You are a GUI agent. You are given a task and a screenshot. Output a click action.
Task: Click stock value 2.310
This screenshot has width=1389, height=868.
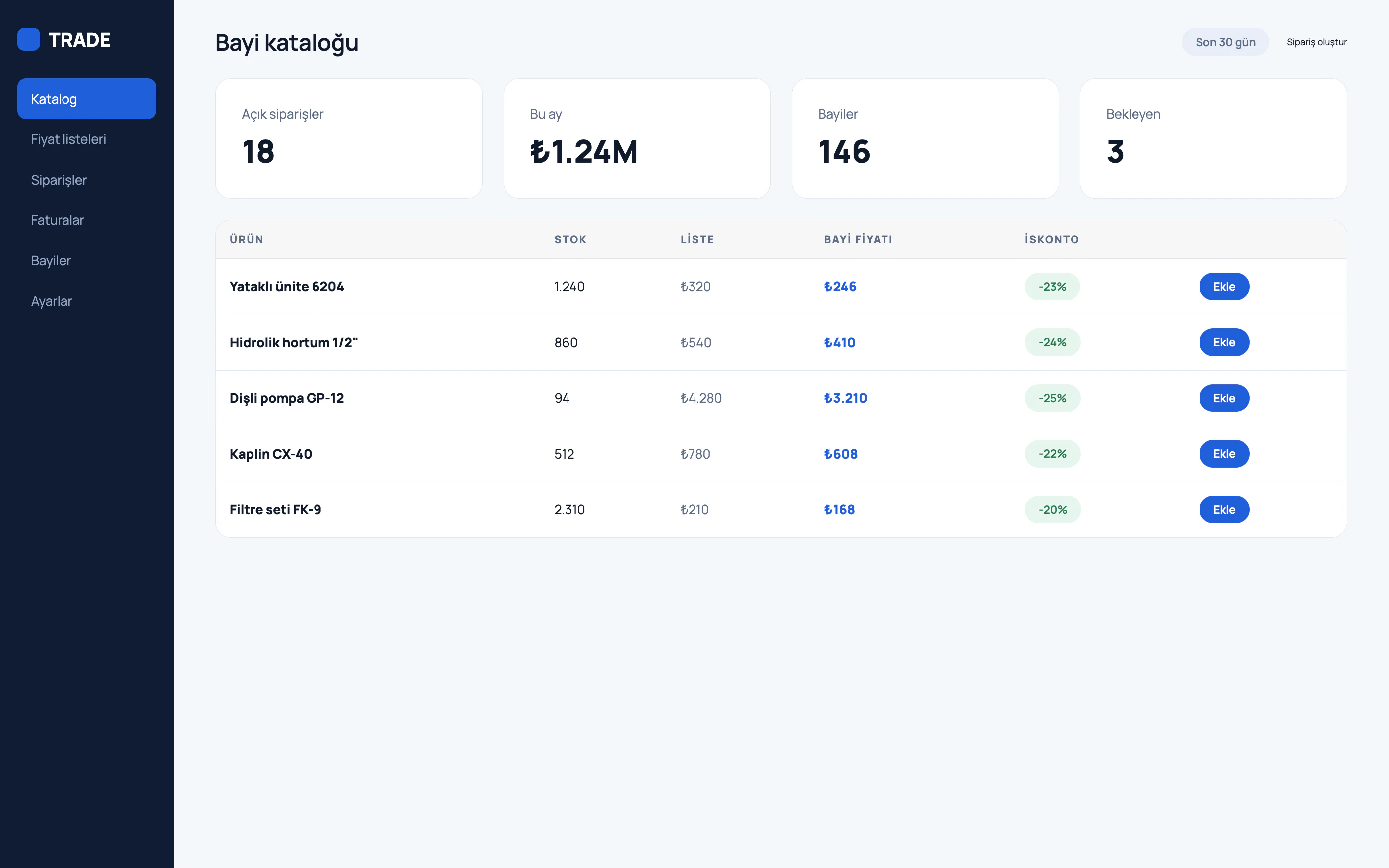pyautogui.click(x=569, y=510)
